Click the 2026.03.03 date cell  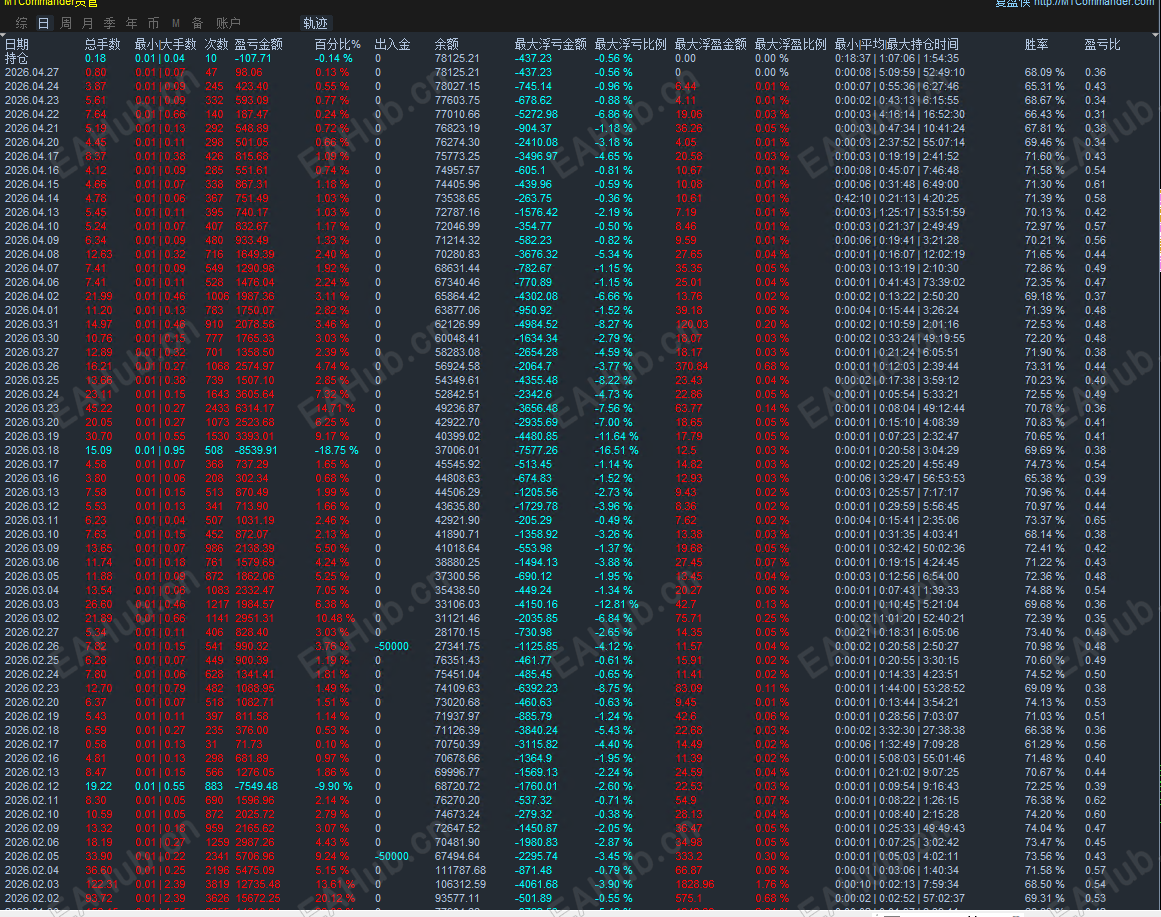pyautogui.click(x=32, y=604)
